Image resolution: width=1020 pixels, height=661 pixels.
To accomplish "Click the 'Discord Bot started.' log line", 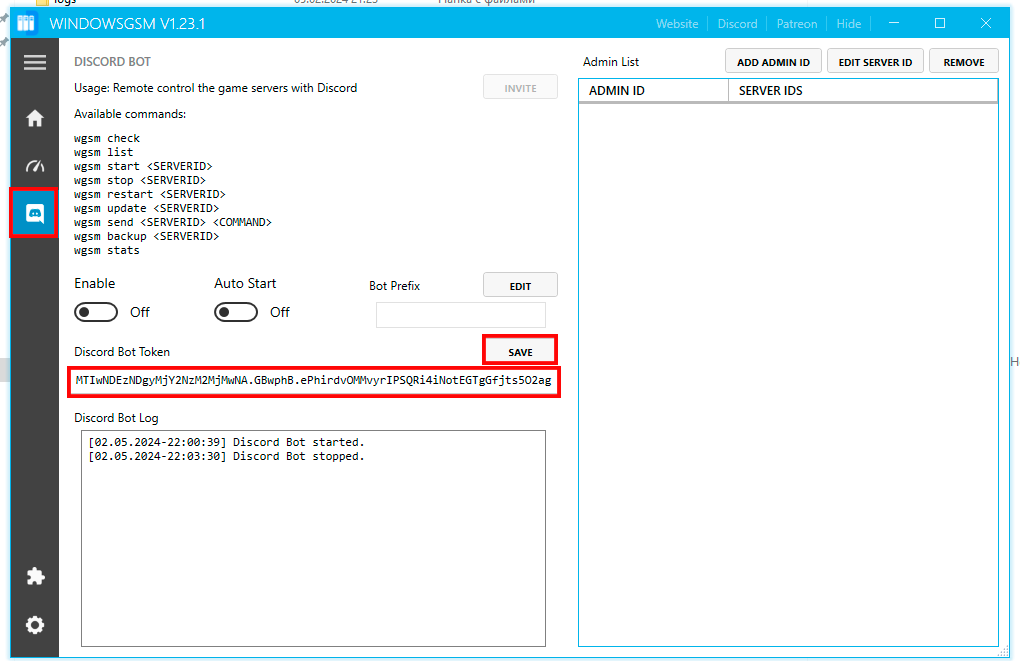I will (x=226, y=442).
